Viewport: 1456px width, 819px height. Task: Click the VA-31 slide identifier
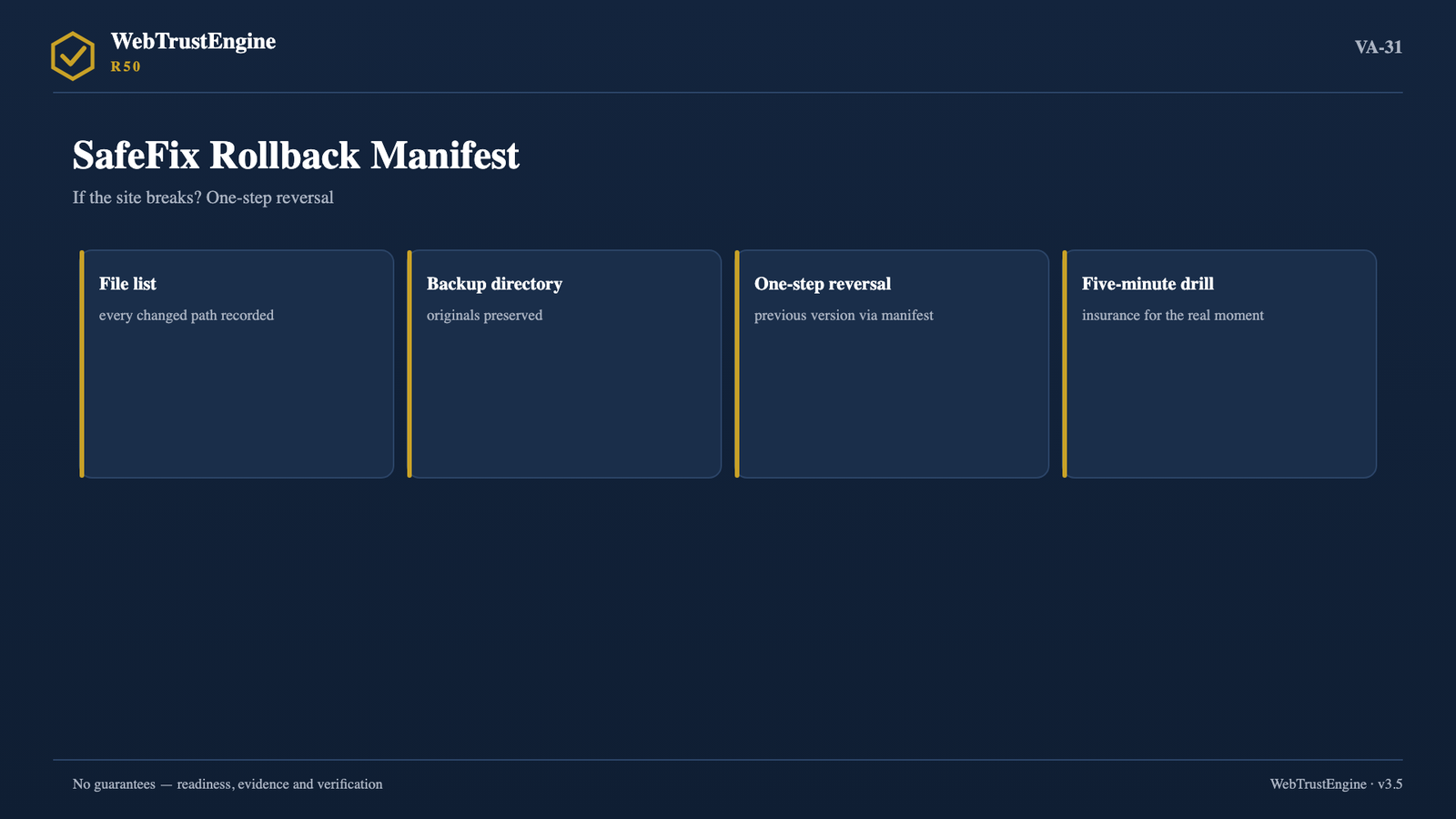tap(1378, 47)
